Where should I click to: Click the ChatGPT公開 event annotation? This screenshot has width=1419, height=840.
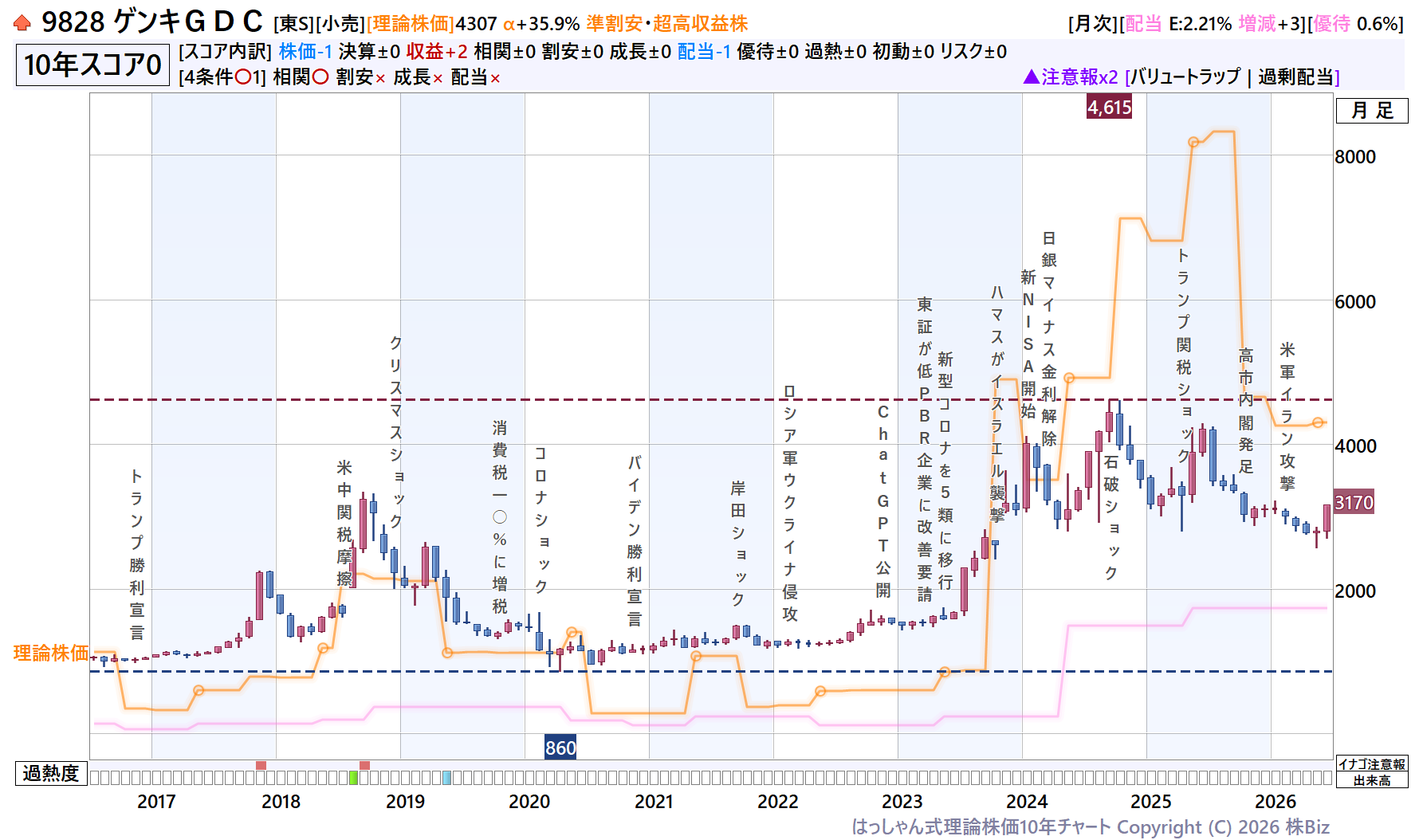pos(883,501)
